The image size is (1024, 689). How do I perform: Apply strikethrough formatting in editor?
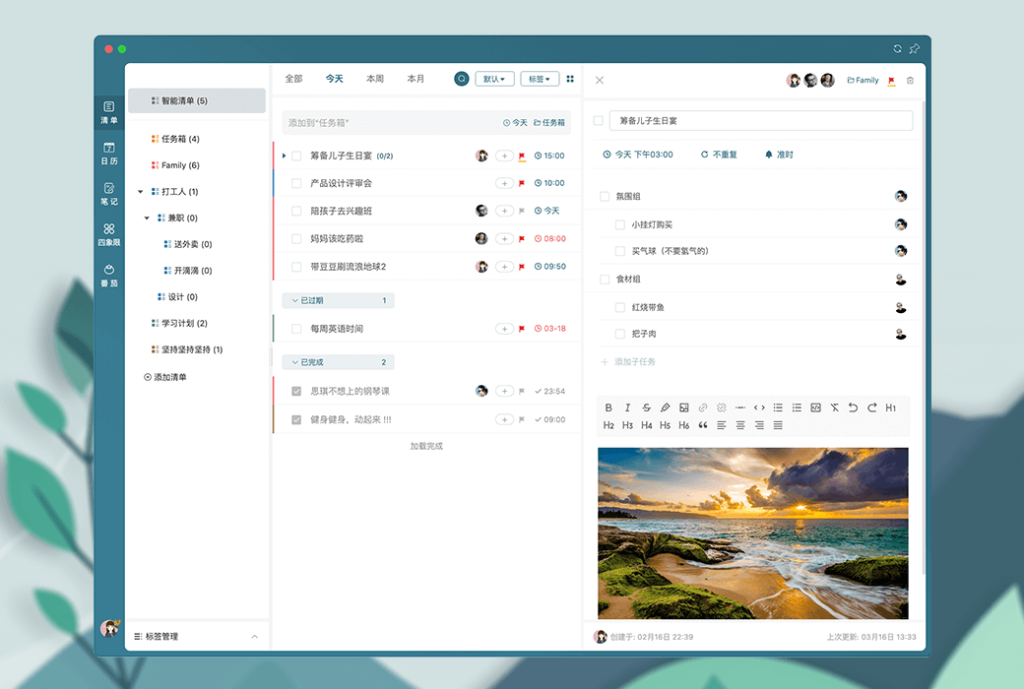[646, 408]
